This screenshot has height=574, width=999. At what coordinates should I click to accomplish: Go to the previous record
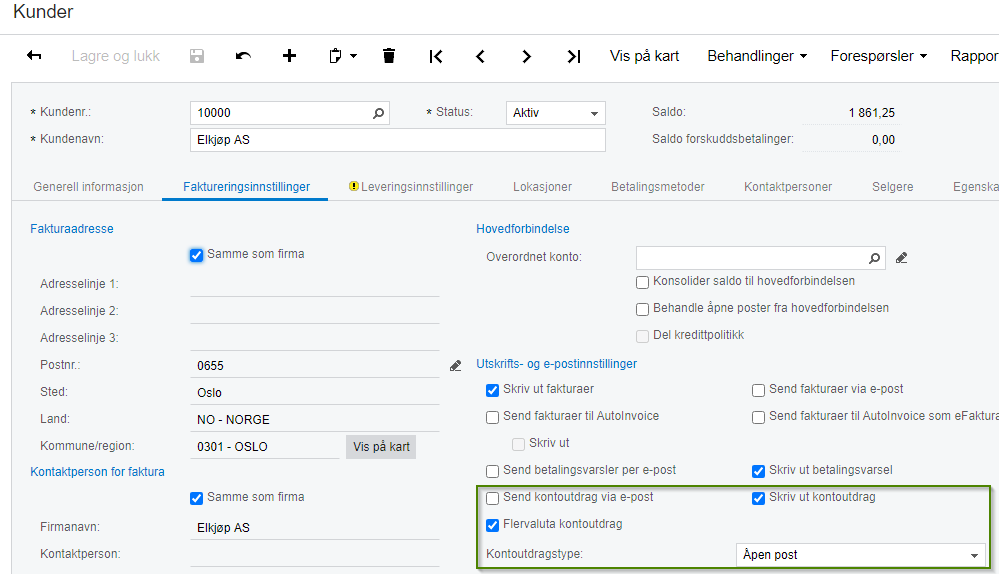click(x=481, y=56)
